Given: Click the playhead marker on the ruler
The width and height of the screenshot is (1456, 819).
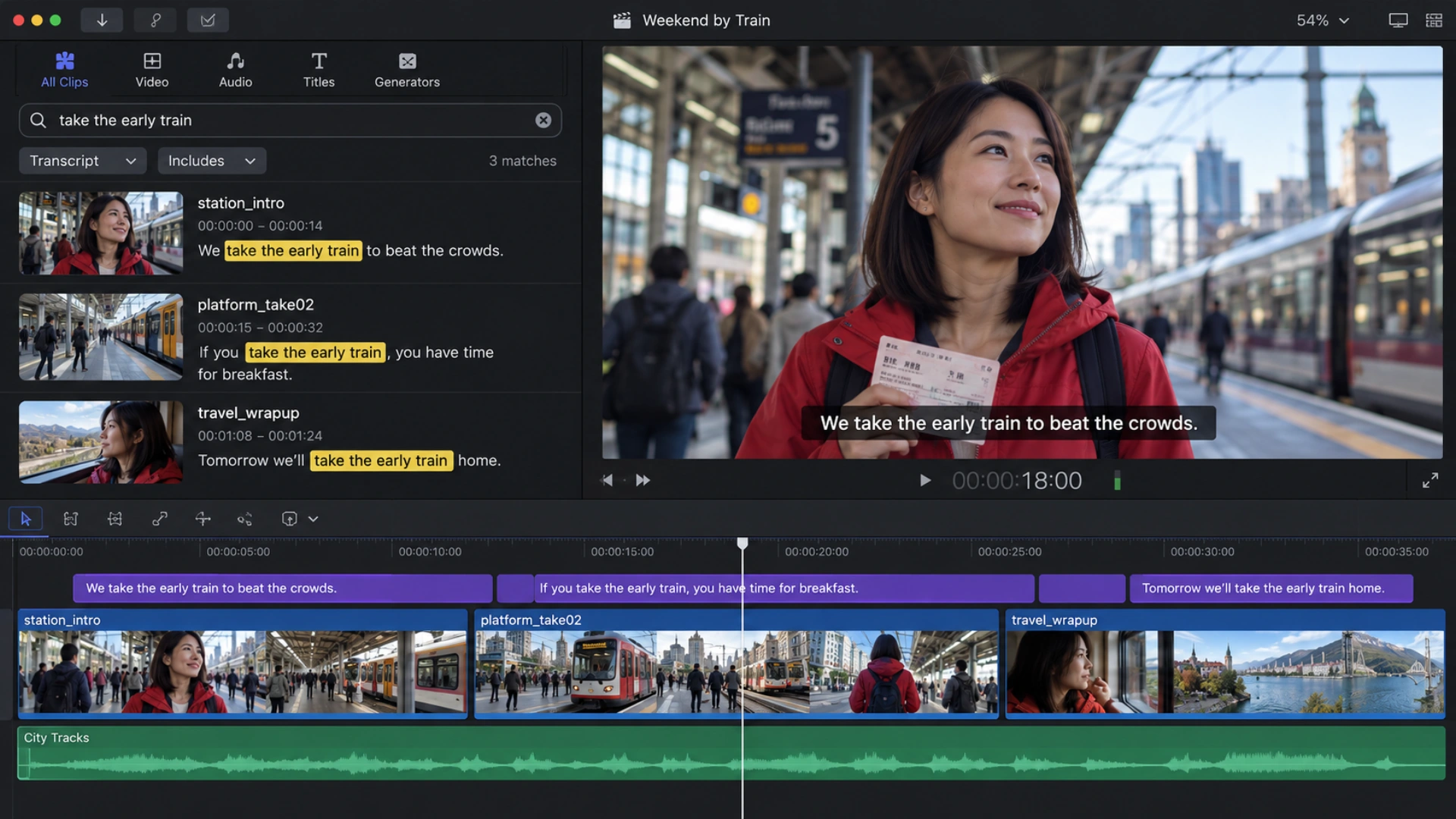Looking at the screenshot, I should [742, 543].
